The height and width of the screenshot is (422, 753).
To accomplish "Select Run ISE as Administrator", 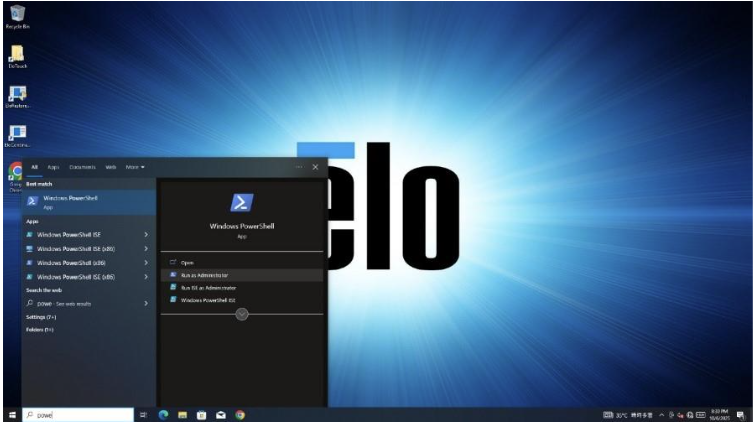I will [242, 288].
